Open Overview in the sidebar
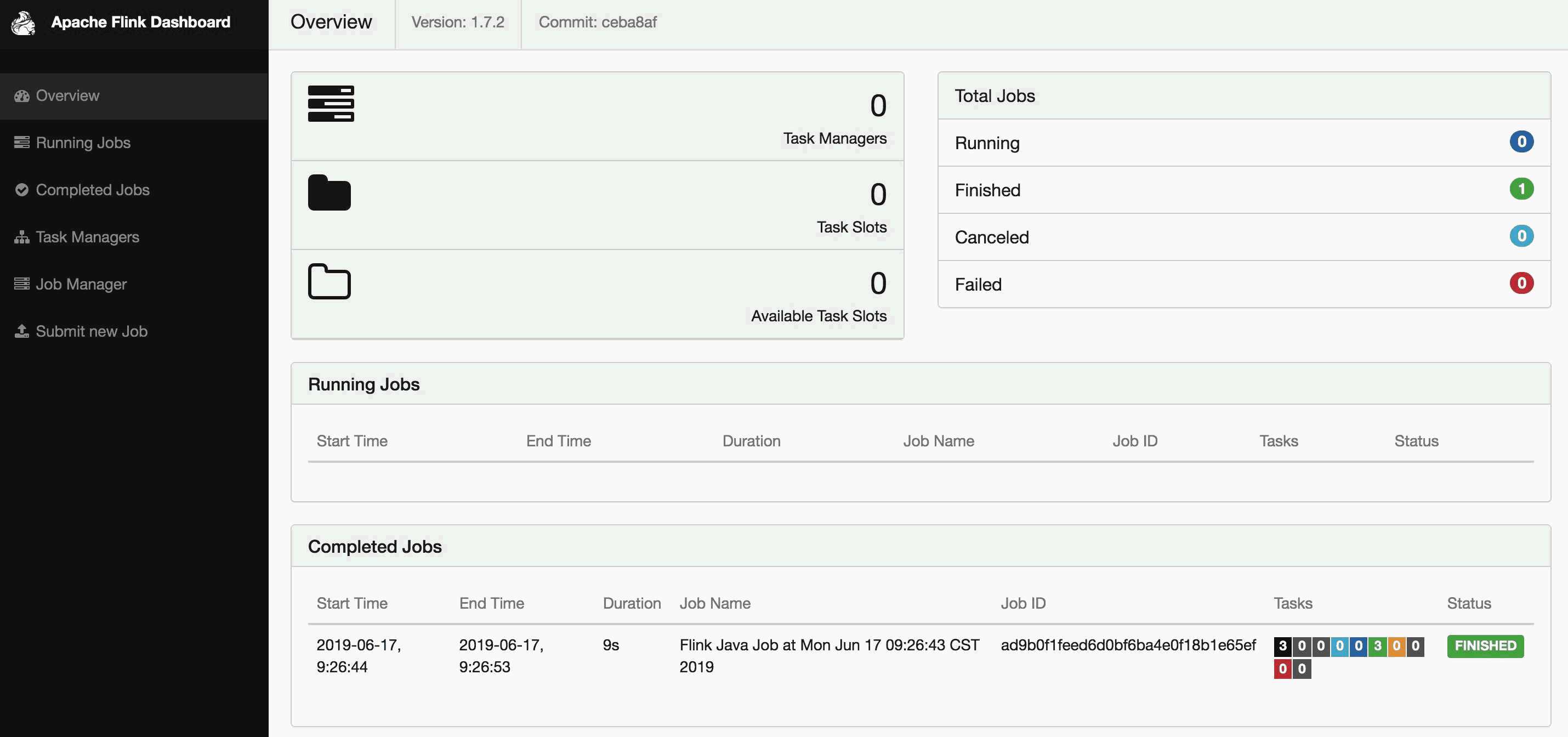1568x737 pixels. point(134,96)
